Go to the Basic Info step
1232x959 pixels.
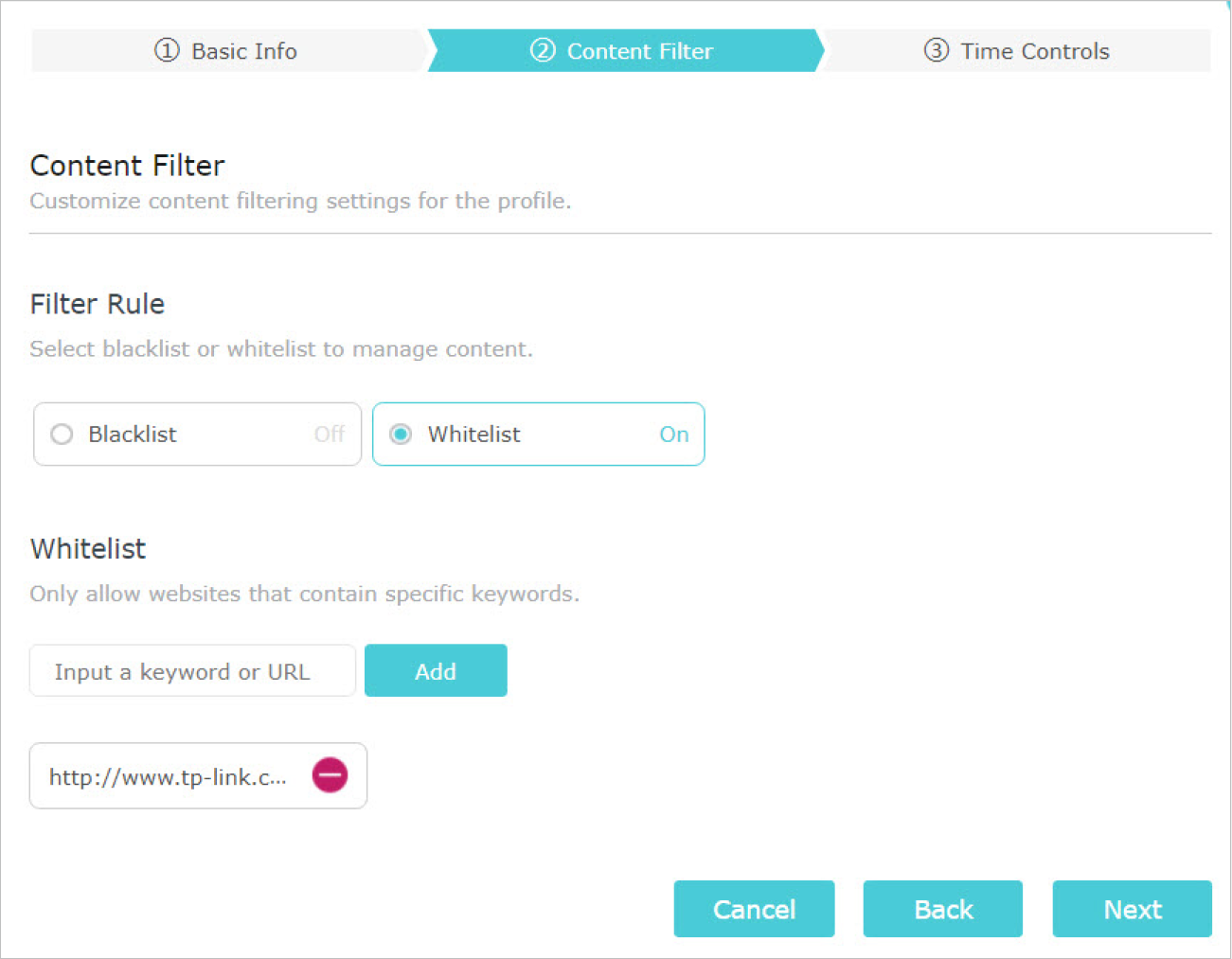[226, 50]
